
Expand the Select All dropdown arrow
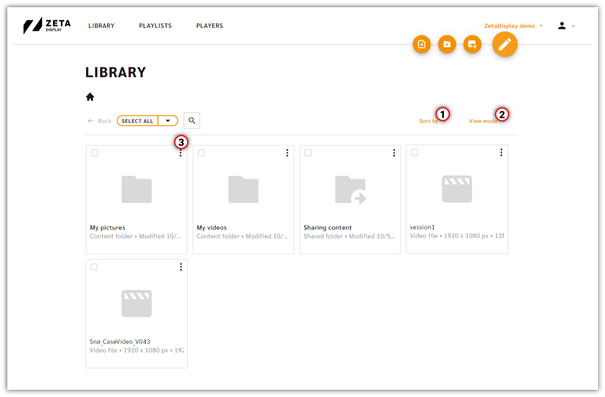point(168,121)
